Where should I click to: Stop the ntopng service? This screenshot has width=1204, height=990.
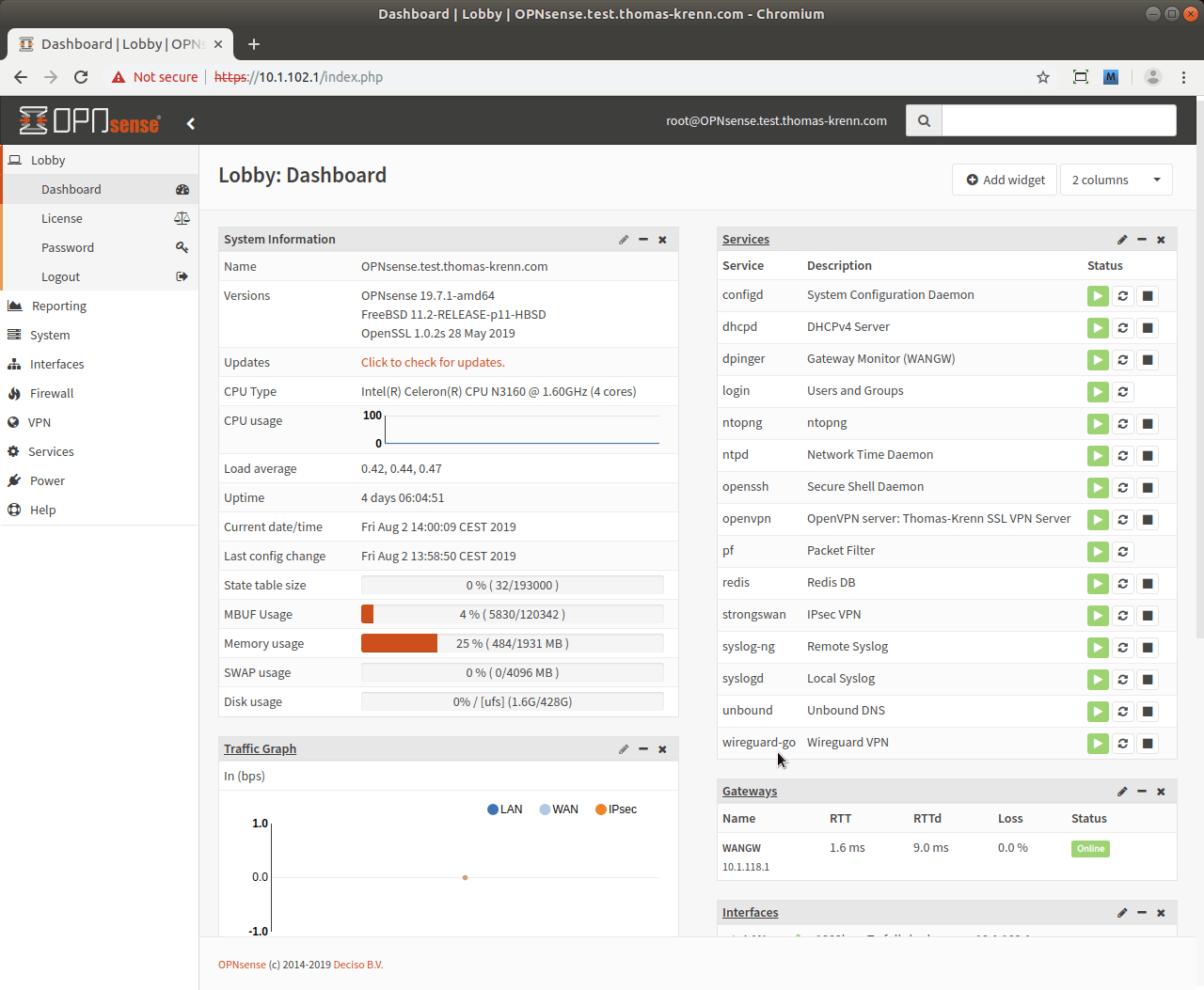click(1148, 424)
